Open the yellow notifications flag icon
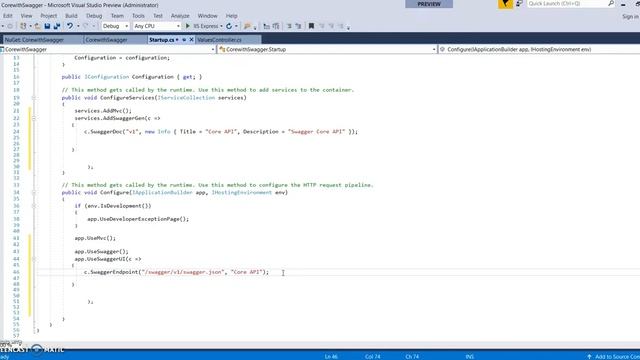 [505, 4]
